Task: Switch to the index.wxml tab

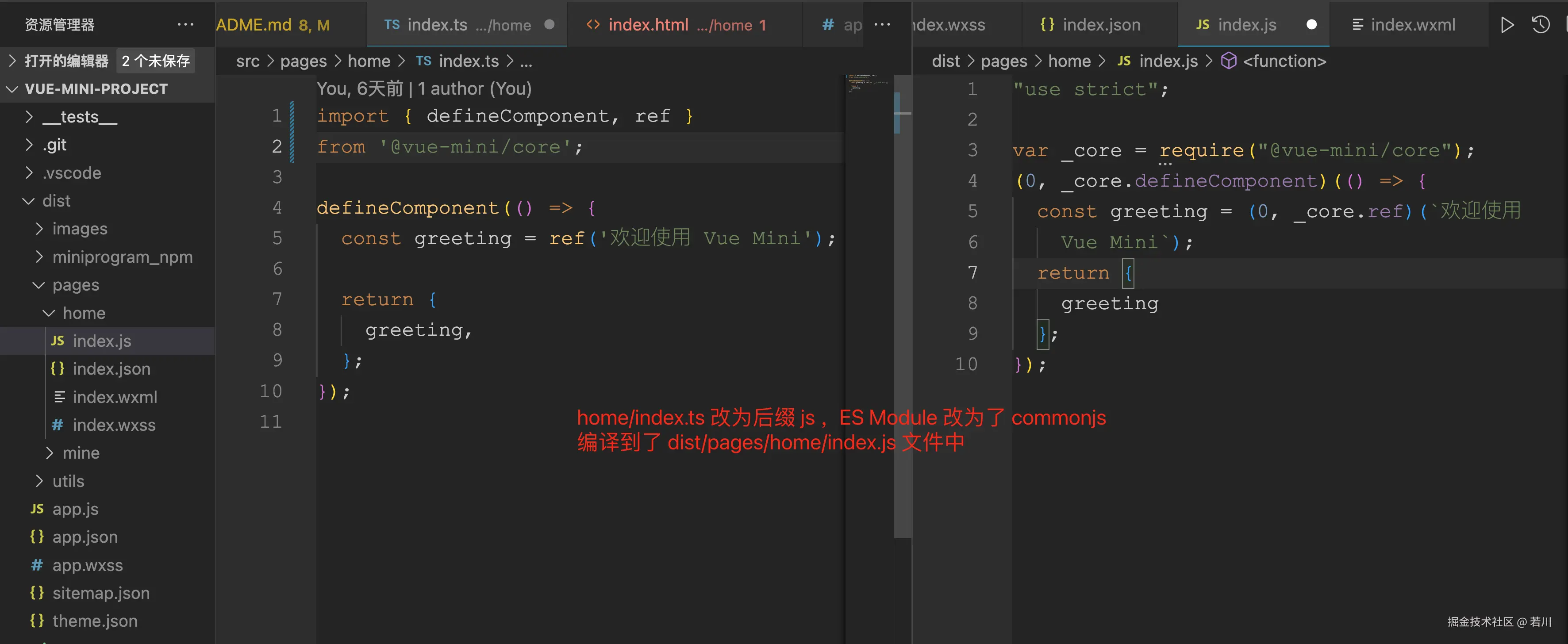Action: tap(1412, 25)
